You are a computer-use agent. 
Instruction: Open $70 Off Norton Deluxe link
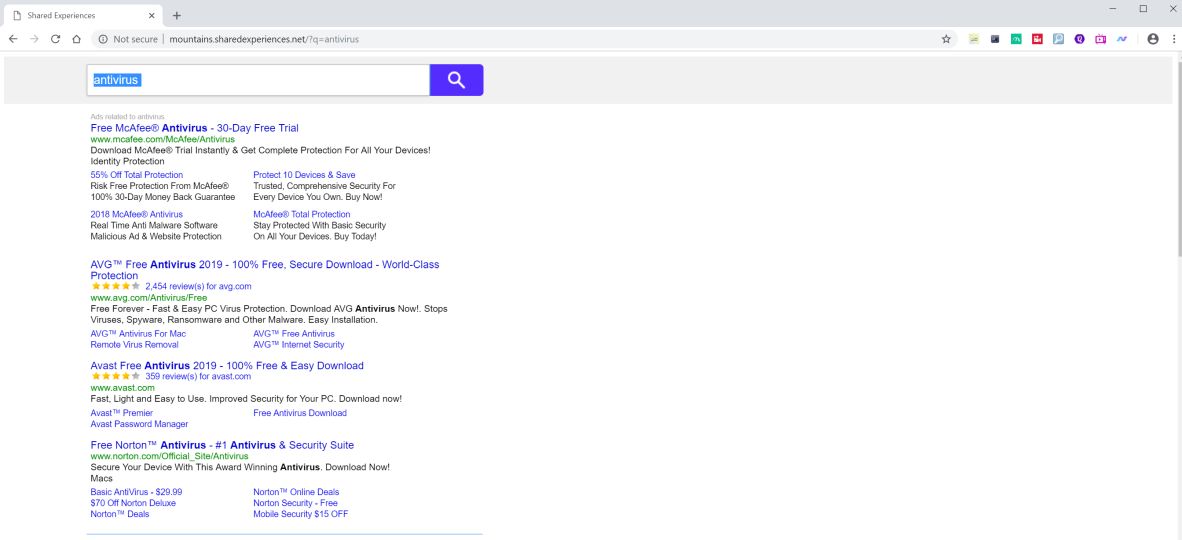click(133, 503)
